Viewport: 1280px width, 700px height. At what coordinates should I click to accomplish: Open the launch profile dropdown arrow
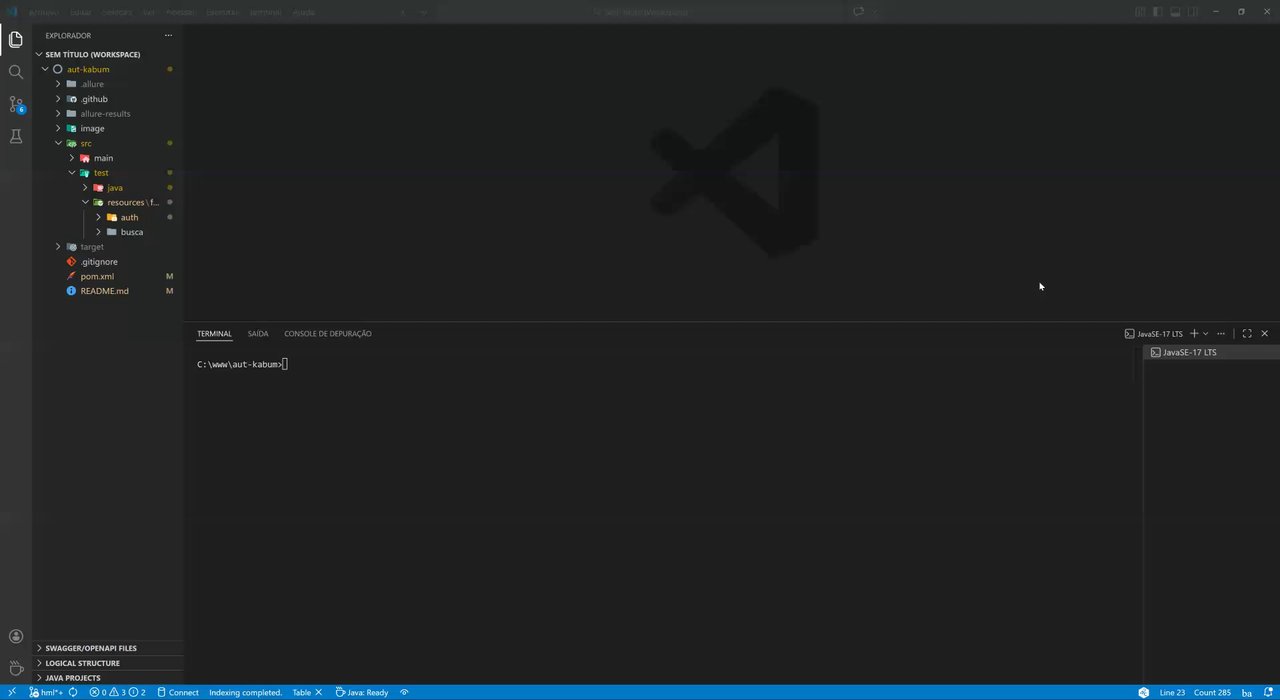tap(1205, 333)
